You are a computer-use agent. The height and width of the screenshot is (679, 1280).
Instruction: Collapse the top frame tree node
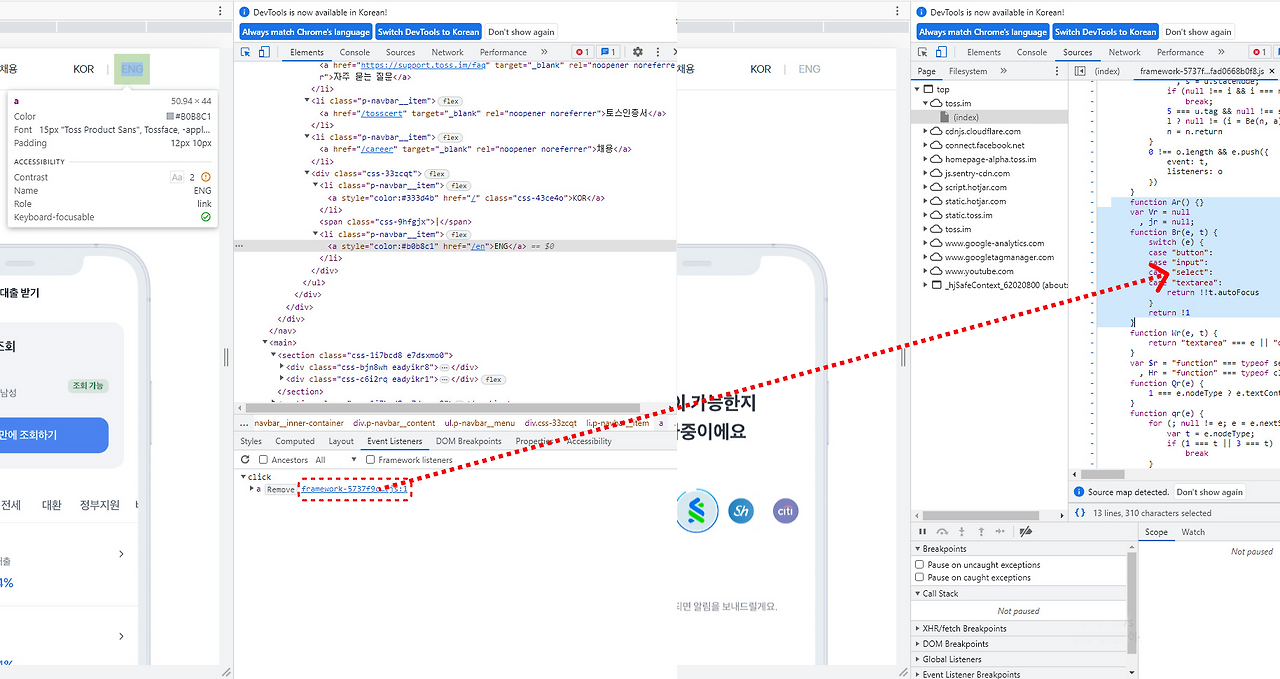[x=918, y=89]
